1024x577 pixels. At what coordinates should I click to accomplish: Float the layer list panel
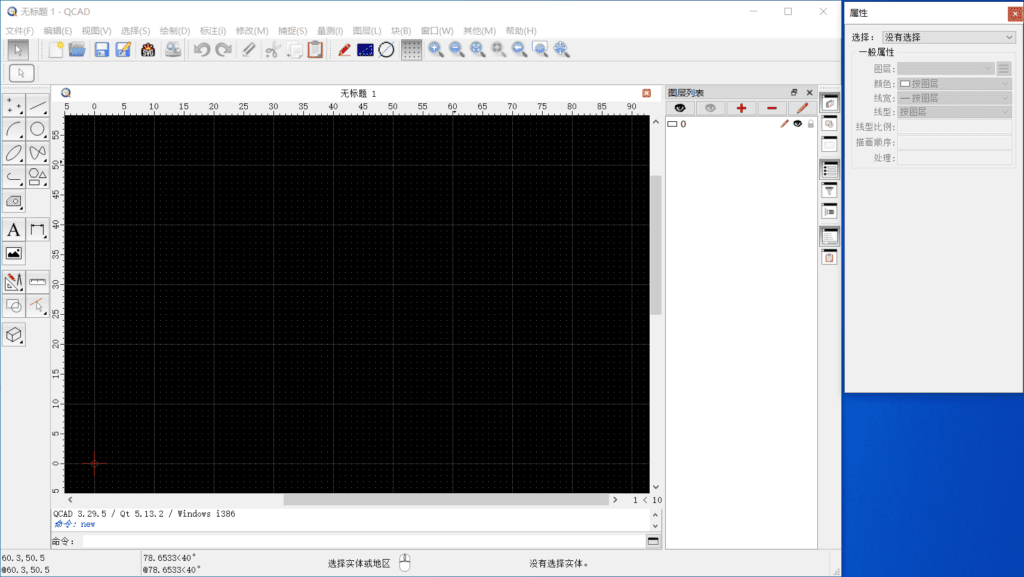pyautogui.click(x=793, y=93)
